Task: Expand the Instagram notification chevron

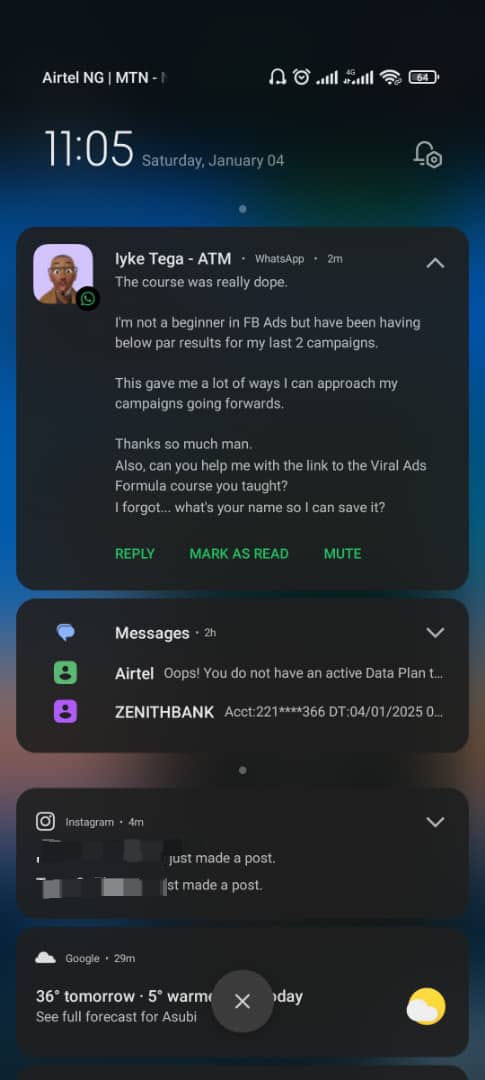Action: 435,822
